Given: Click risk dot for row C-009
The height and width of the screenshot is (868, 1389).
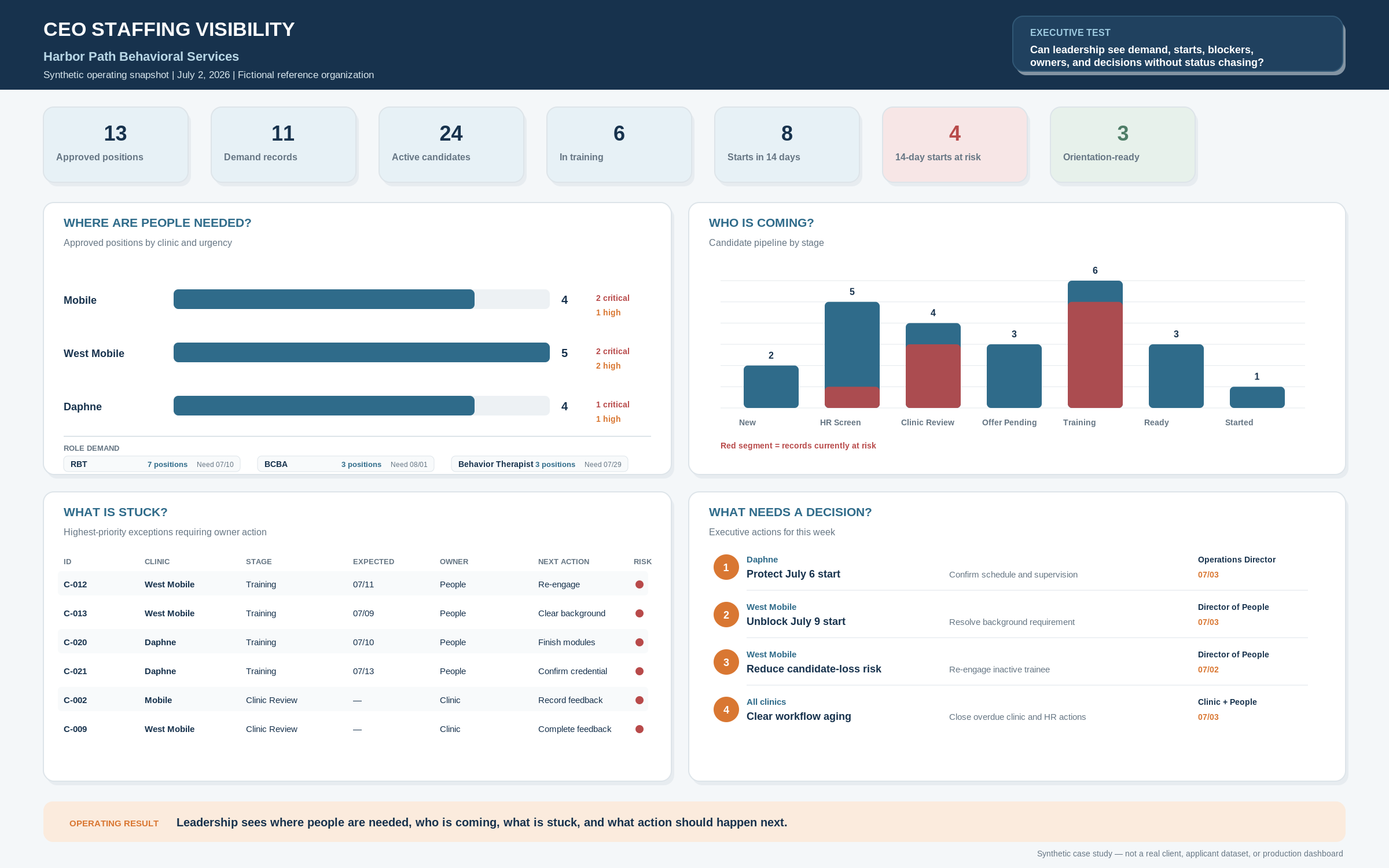Looking at the screenshot, I should (x=640, y=729).
